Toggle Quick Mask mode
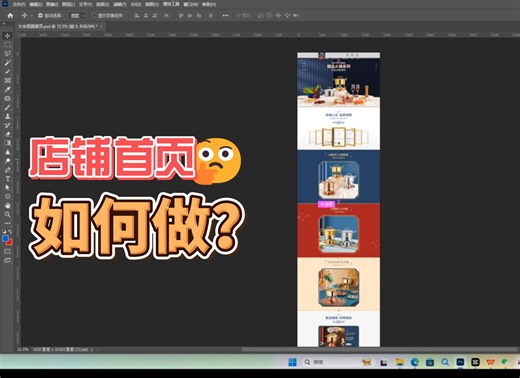 pyautogui.click(x=7, y=252)
